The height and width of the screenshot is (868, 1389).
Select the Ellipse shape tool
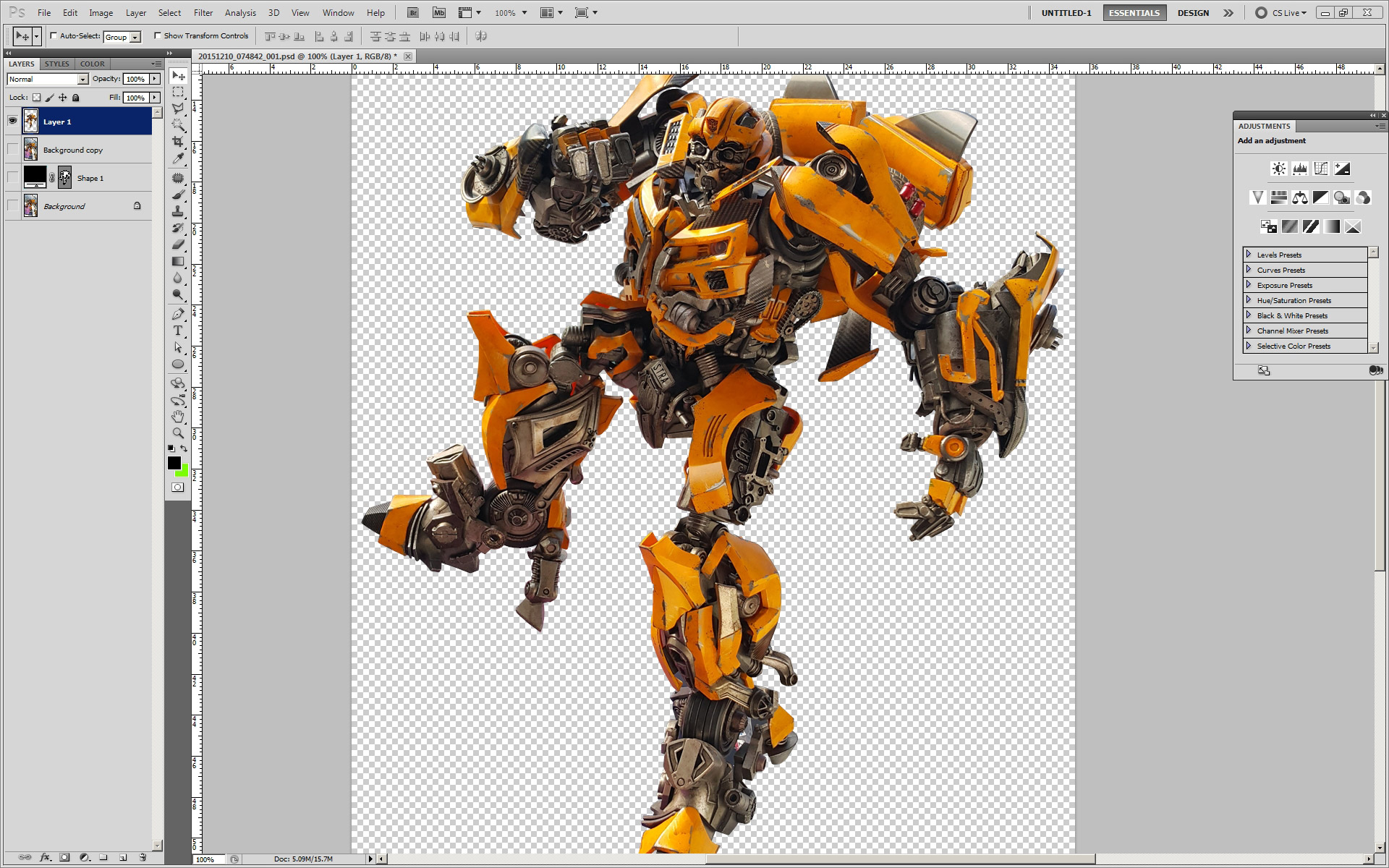click(178, 364)
